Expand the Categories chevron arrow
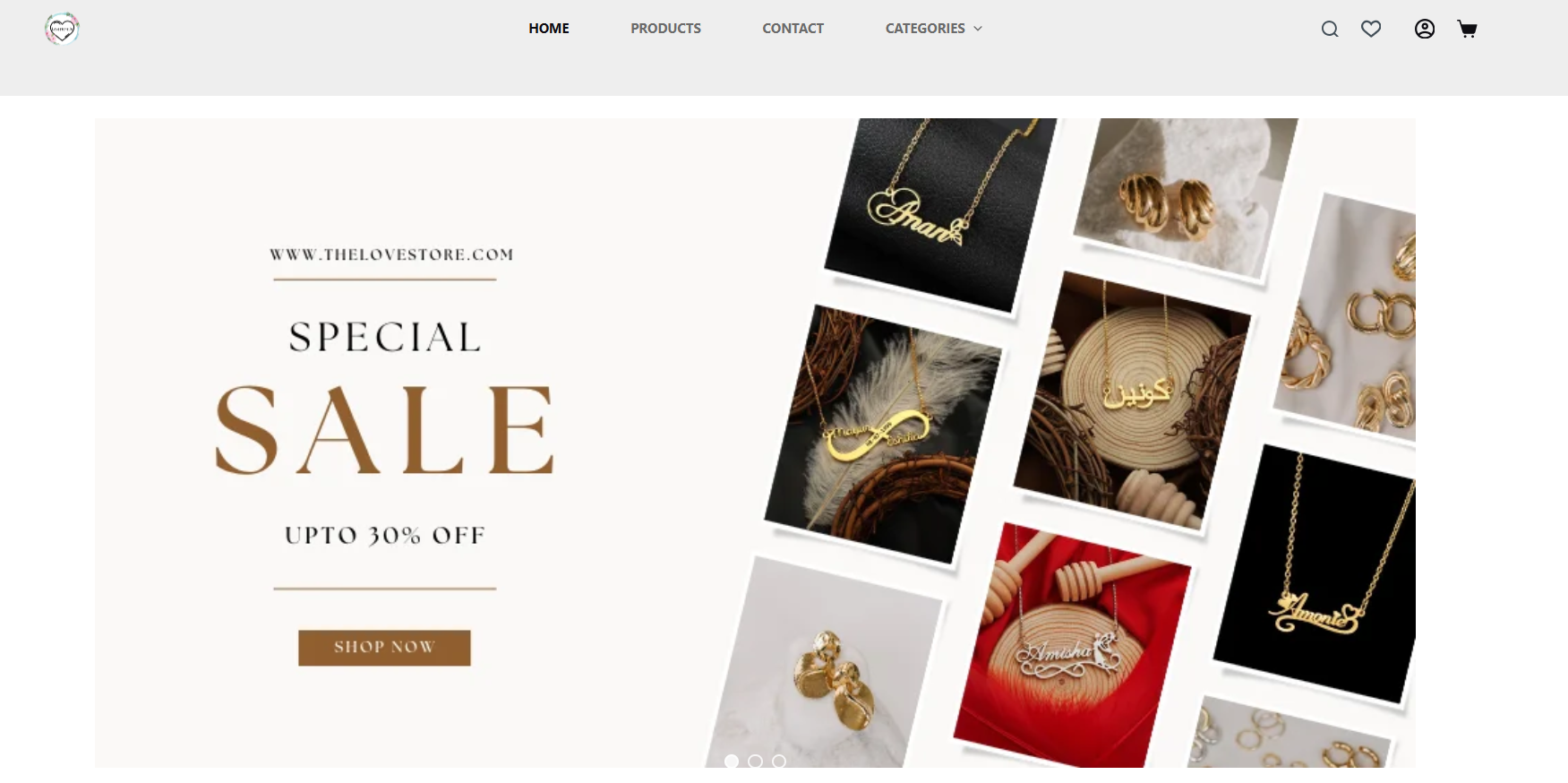 coord(978,29)
